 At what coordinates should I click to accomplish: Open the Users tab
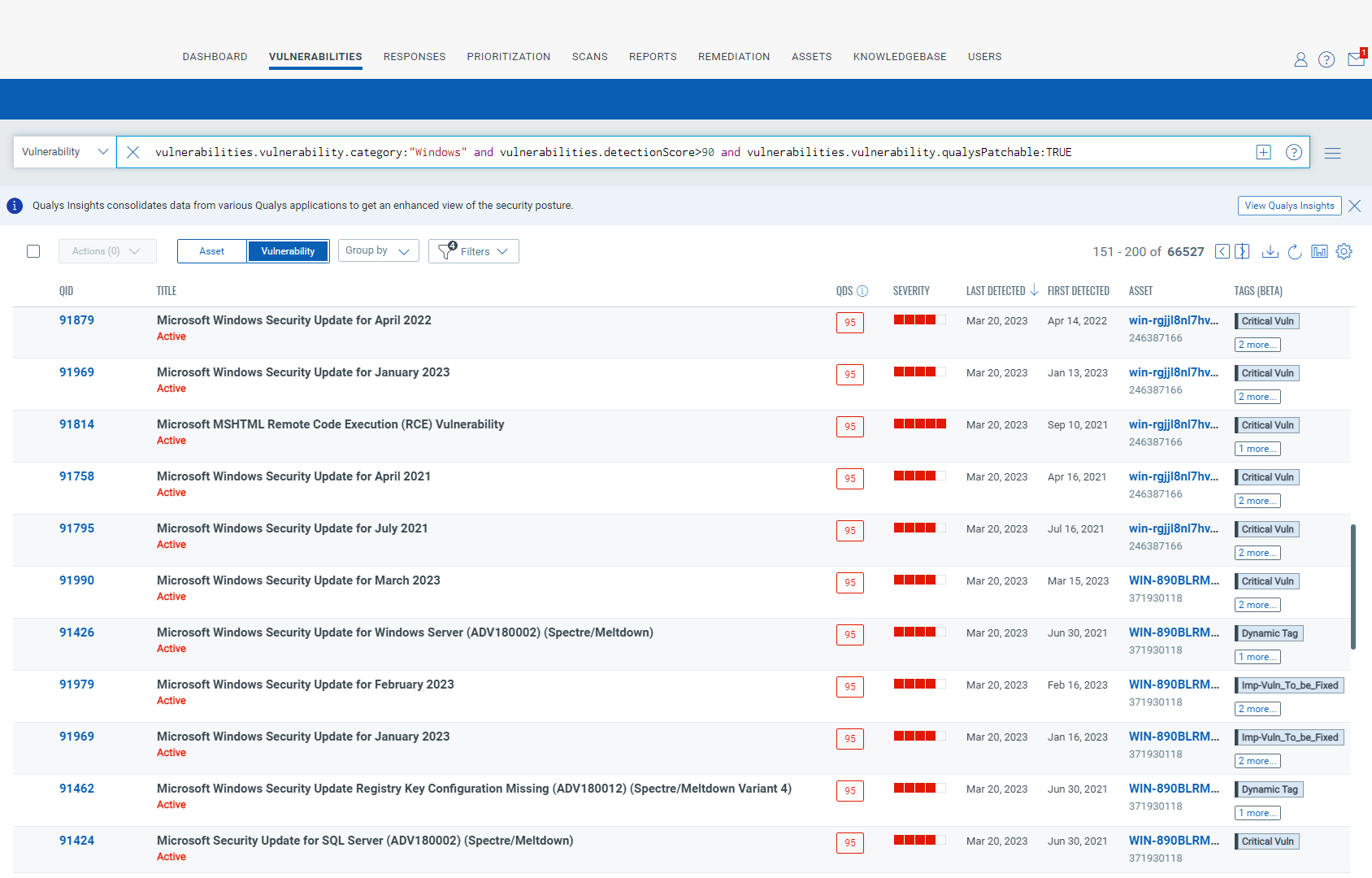pos(984,57)
